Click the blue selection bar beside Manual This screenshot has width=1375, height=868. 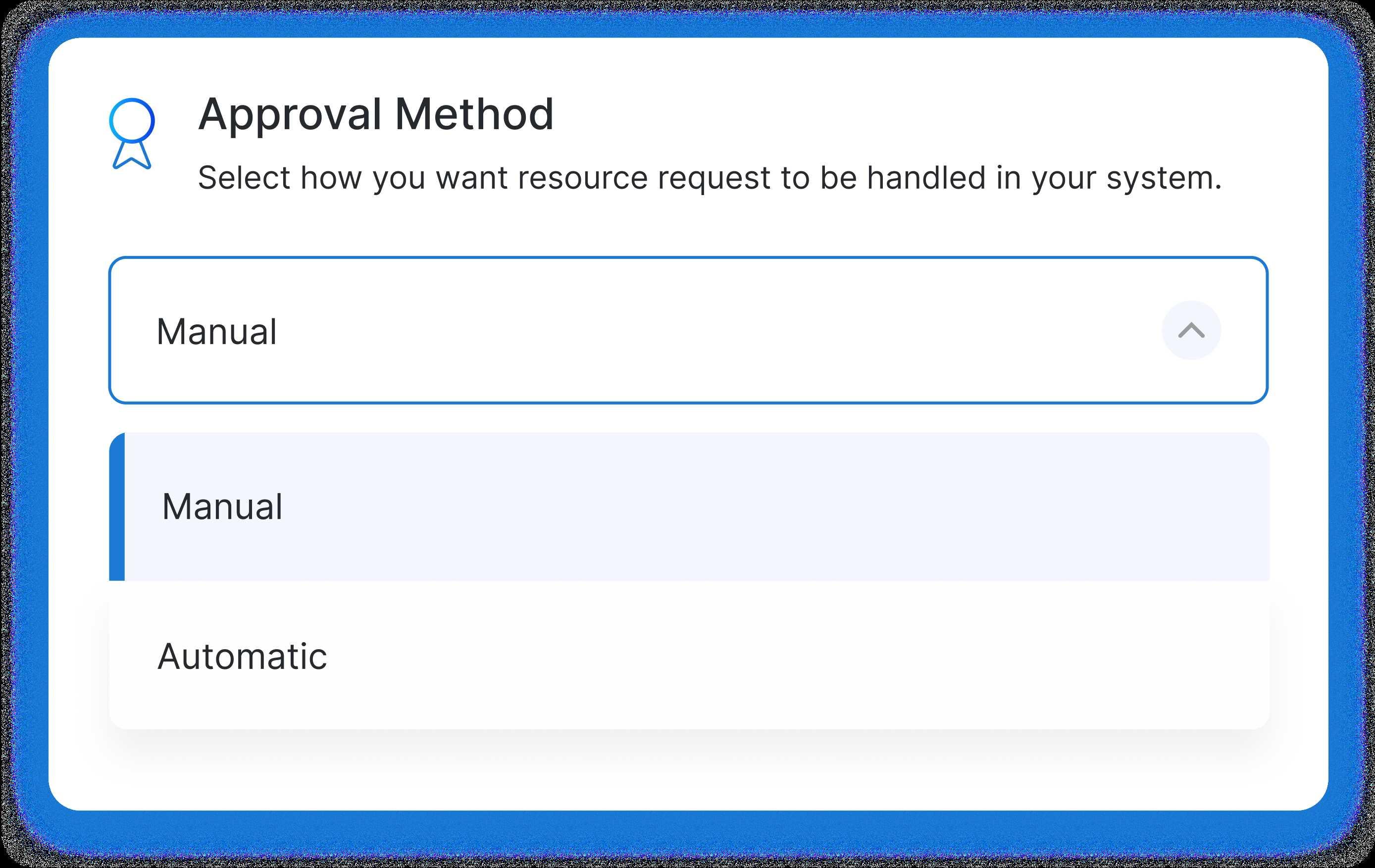click(x=117, y=507)
